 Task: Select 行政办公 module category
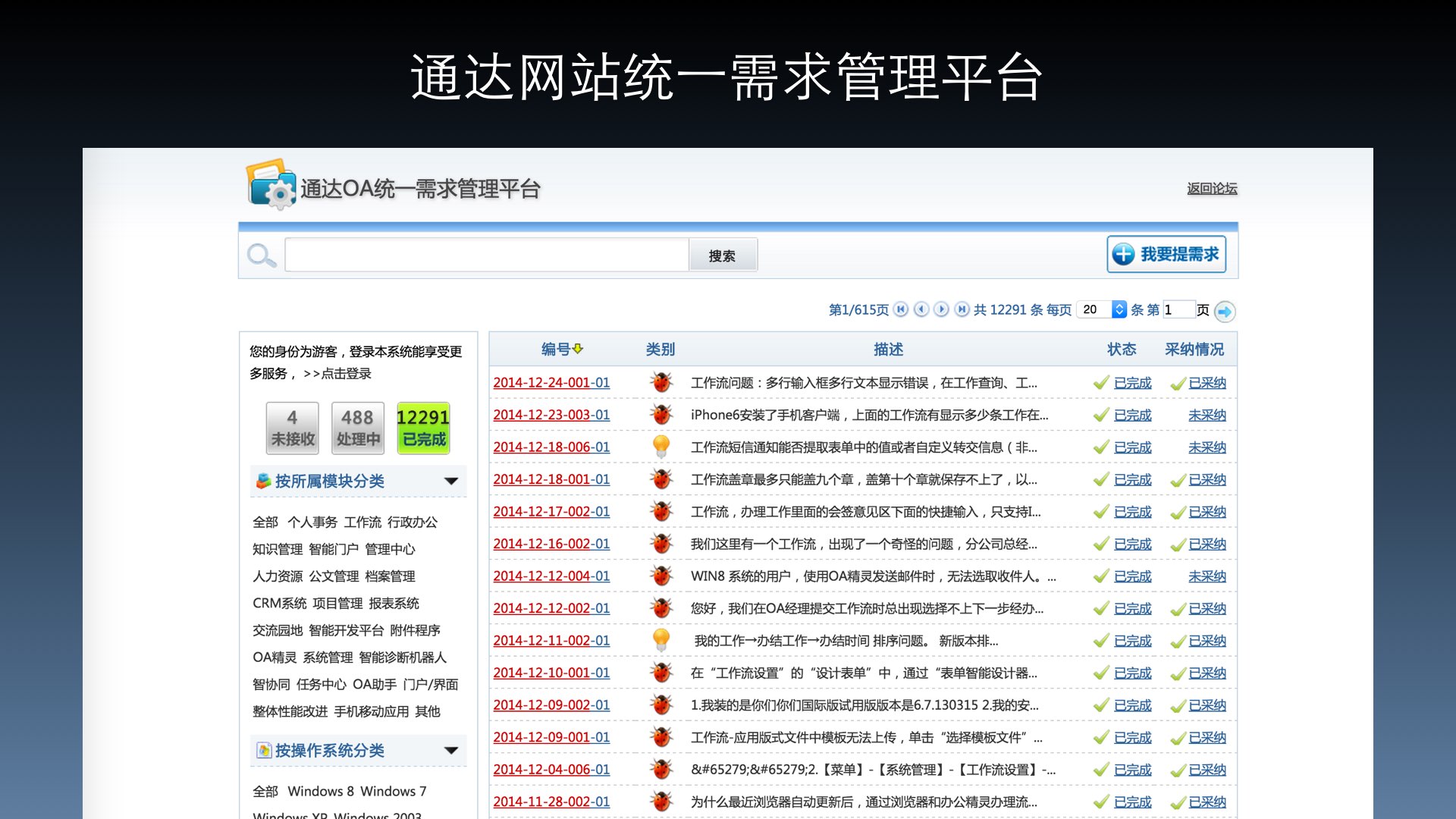(413, 522)
